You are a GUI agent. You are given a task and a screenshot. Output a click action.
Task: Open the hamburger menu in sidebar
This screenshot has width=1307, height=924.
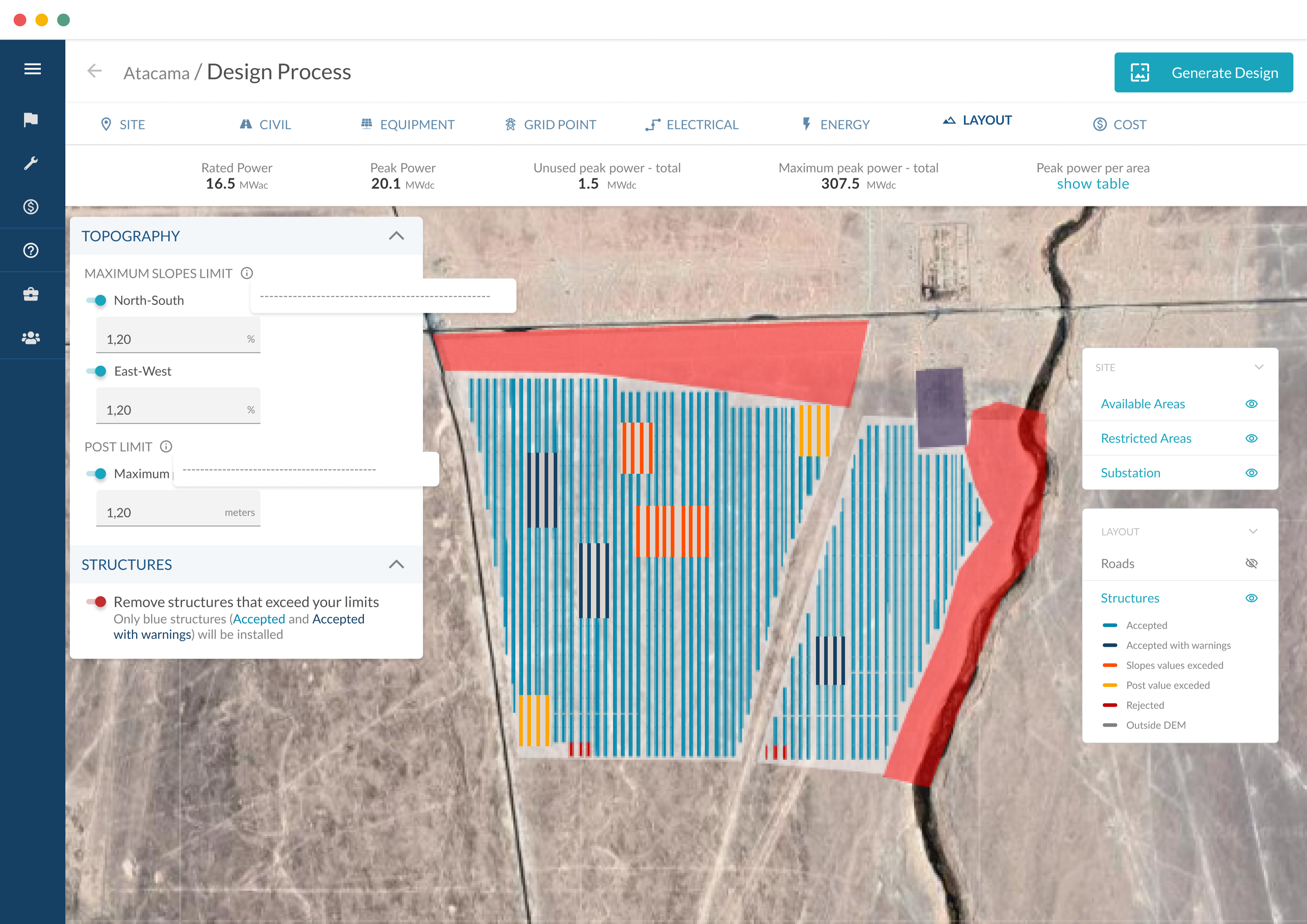[32, 69]
